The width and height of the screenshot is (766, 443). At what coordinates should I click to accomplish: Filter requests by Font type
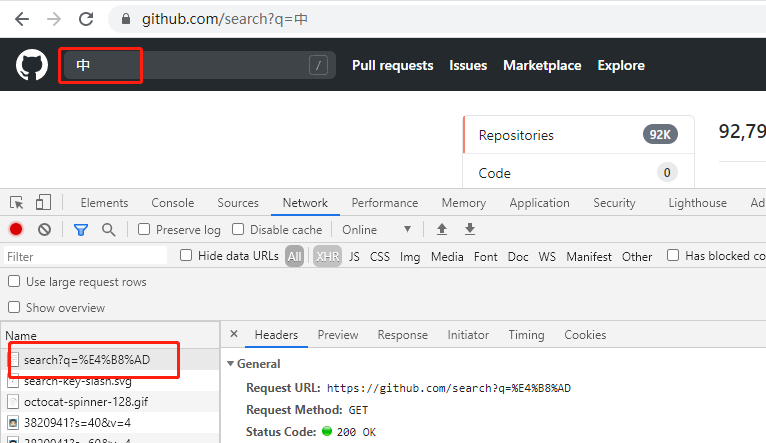point(486,257)
